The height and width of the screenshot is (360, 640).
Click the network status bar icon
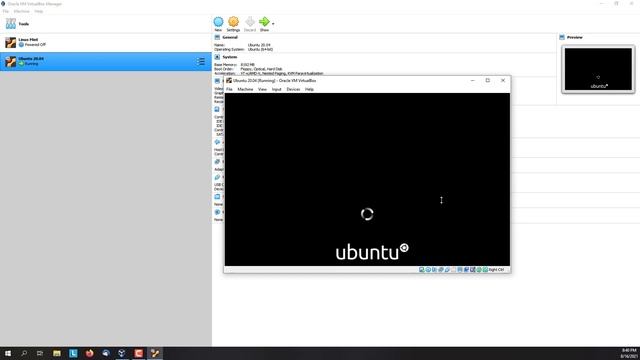(x=441, y=270)
